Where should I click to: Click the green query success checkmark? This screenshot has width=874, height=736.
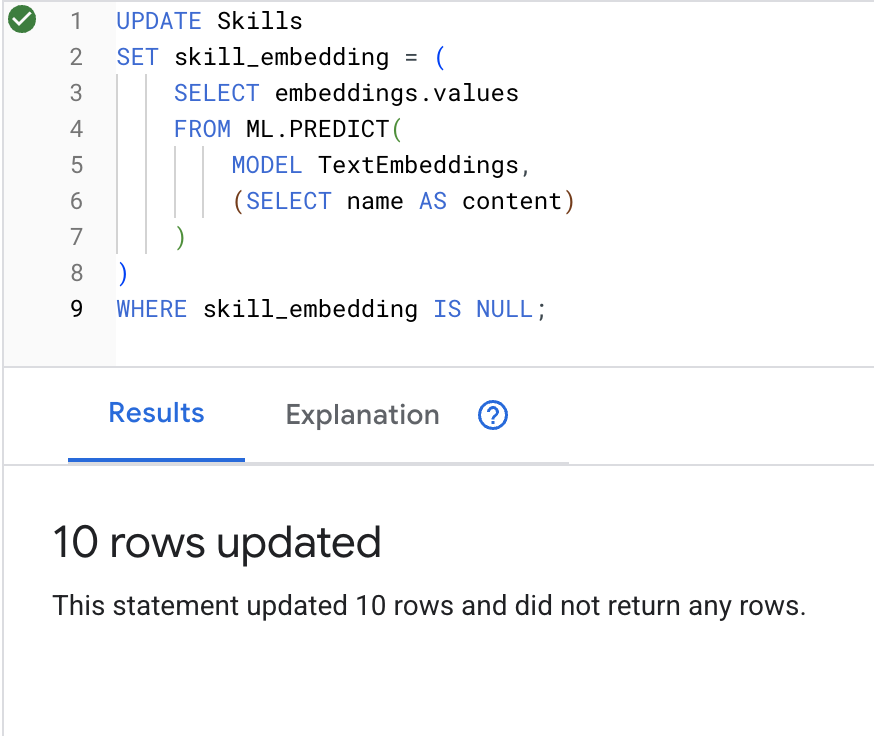click(21, 20)
